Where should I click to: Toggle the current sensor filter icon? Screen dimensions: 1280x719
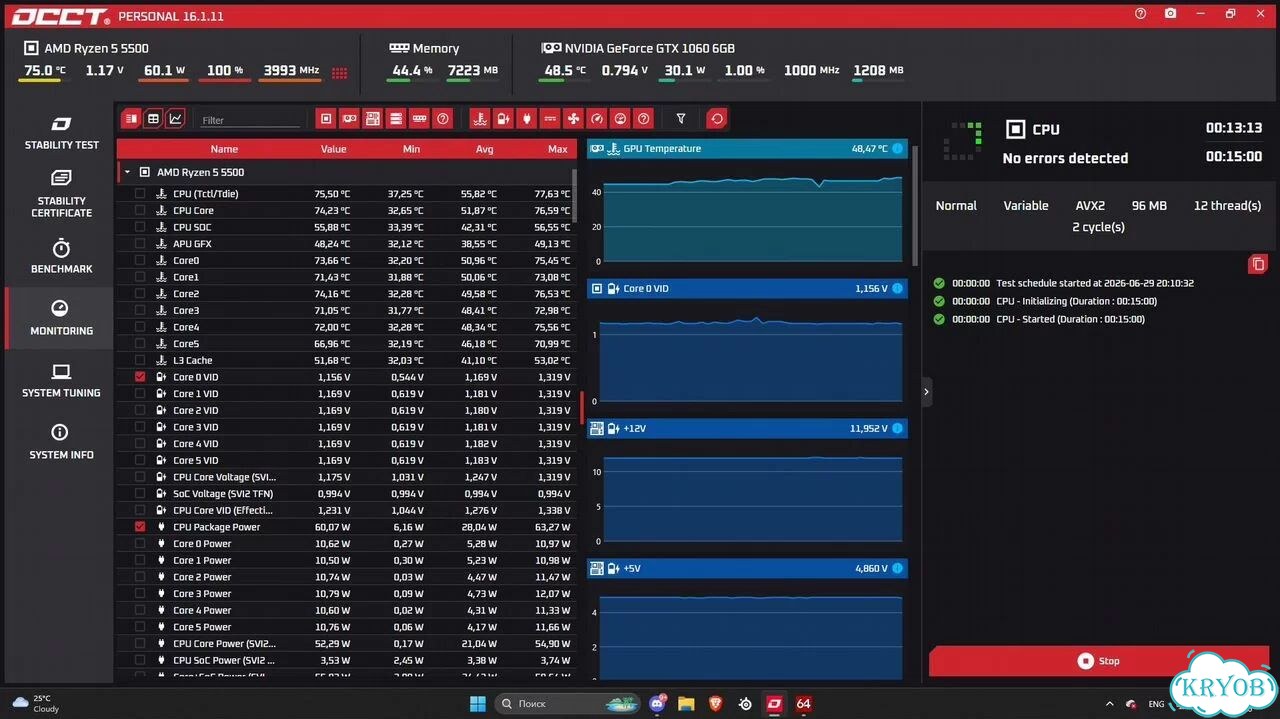click(x=550, y=119)
